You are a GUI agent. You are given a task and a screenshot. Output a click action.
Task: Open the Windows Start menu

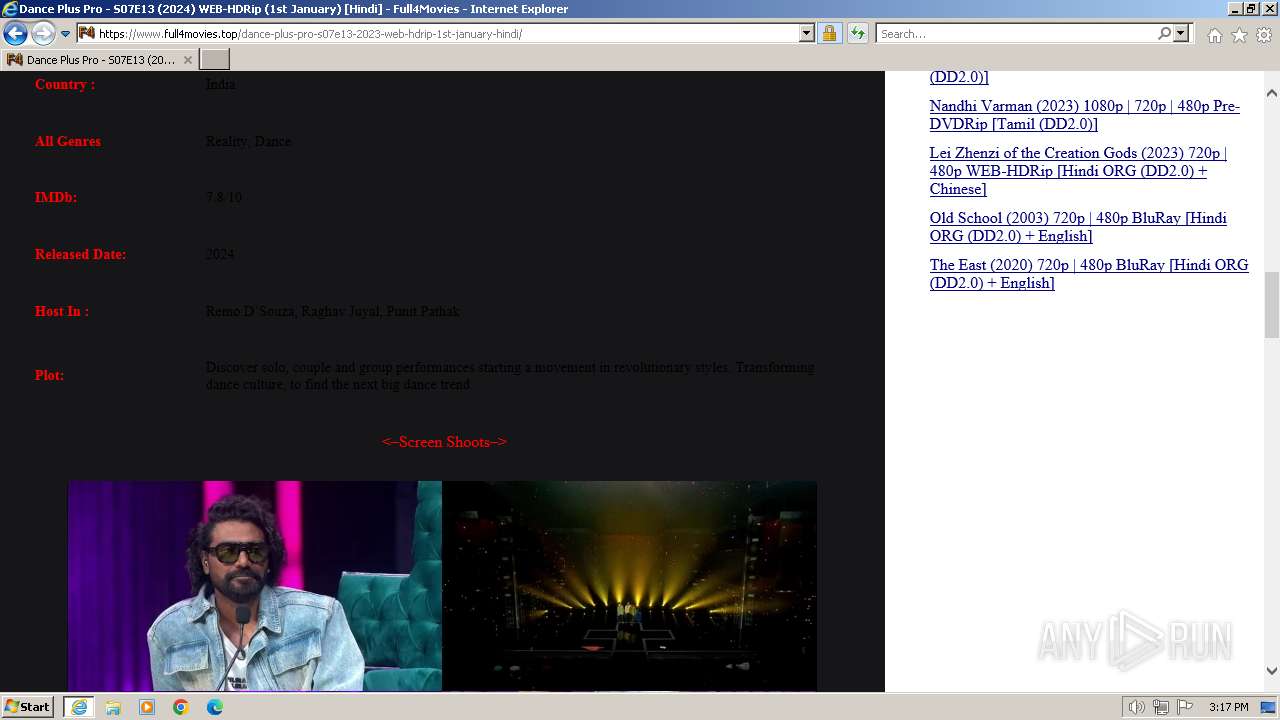[28, 707]
